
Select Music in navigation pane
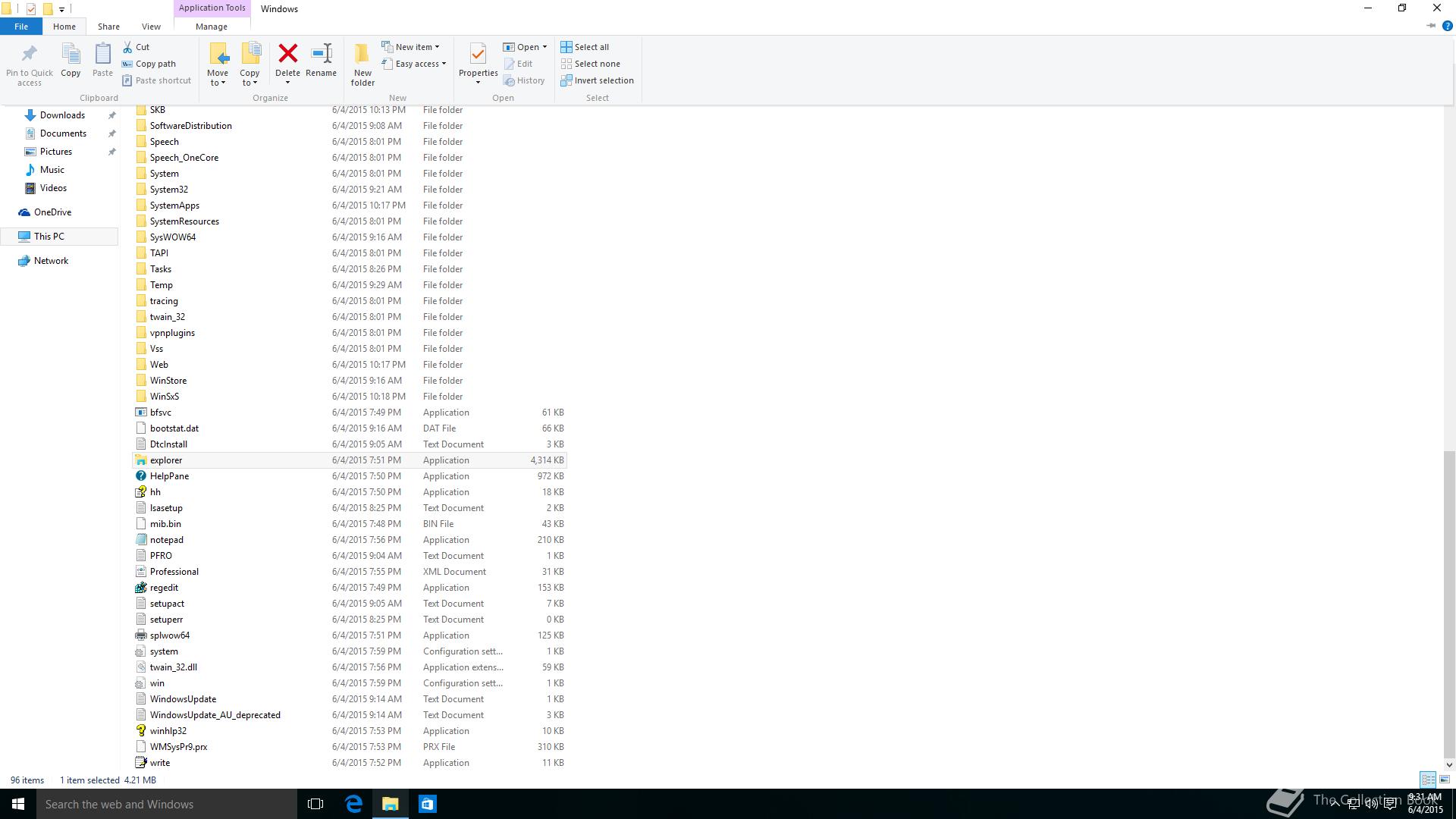(x=52, y=170)
